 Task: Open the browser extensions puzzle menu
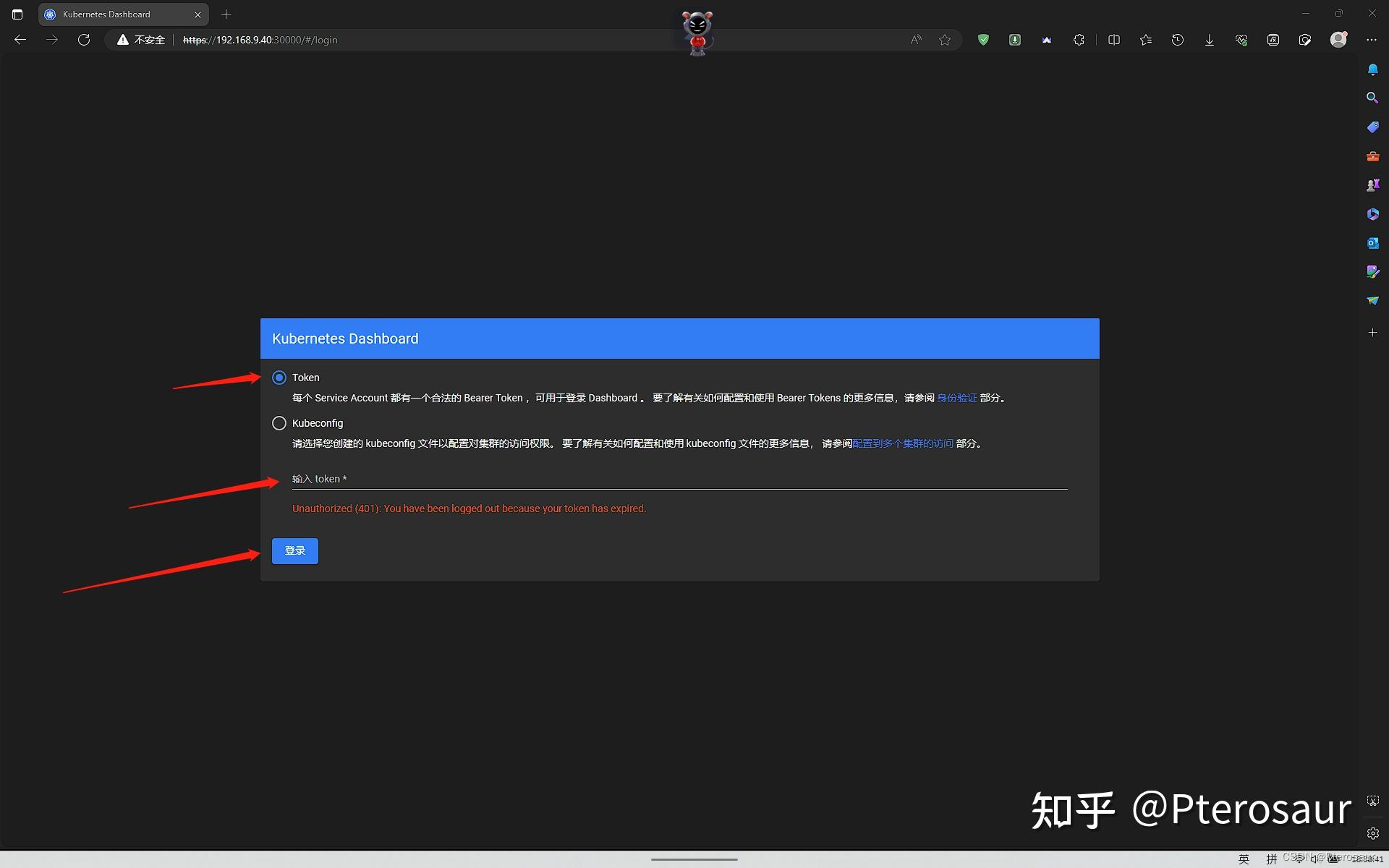(1079, 40)
